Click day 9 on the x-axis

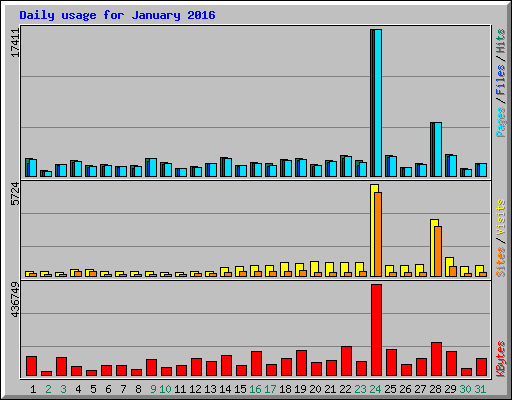[153, 389]
